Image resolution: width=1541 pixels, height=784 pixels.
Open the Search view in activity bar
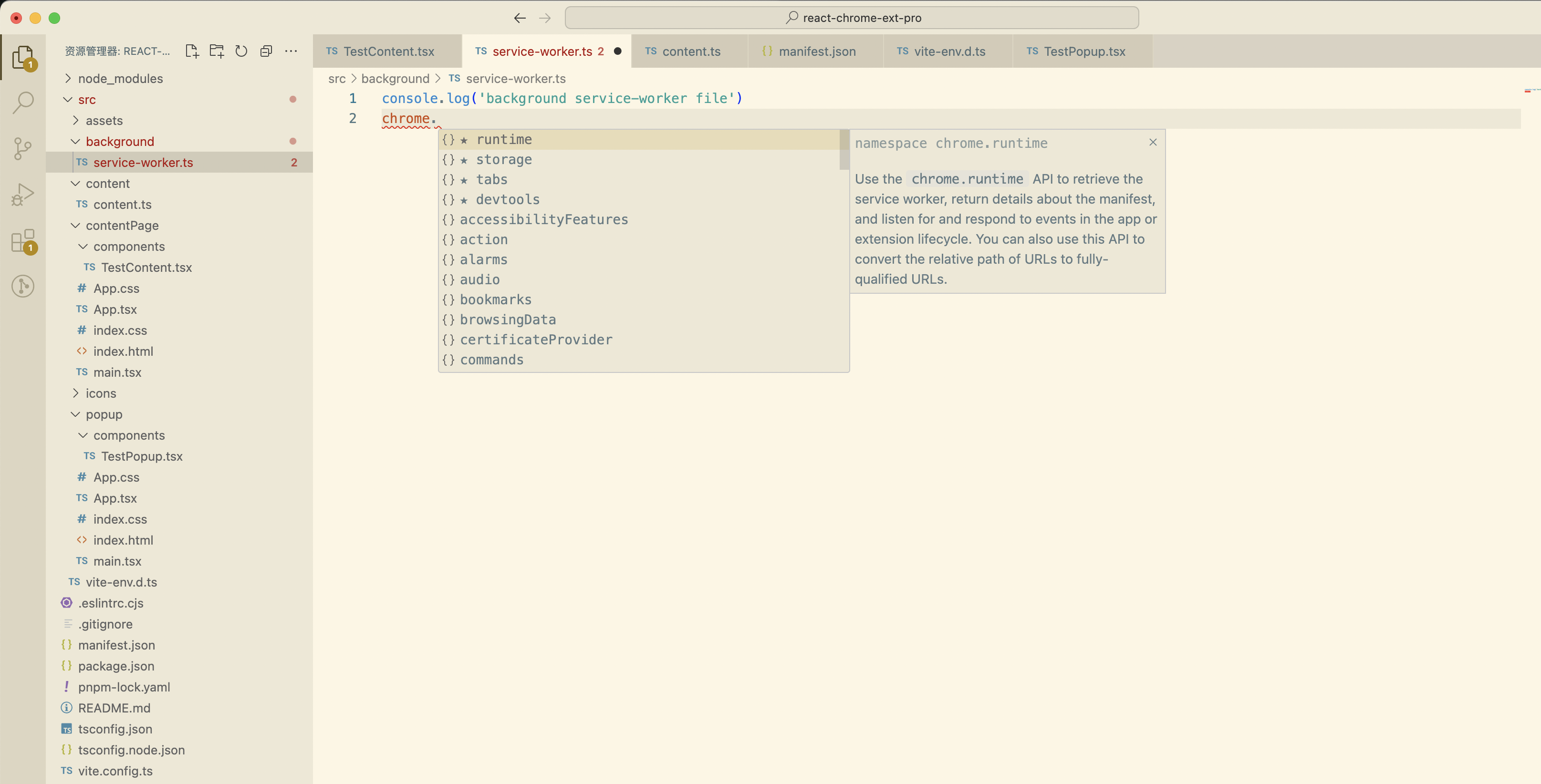click(23, 102)
